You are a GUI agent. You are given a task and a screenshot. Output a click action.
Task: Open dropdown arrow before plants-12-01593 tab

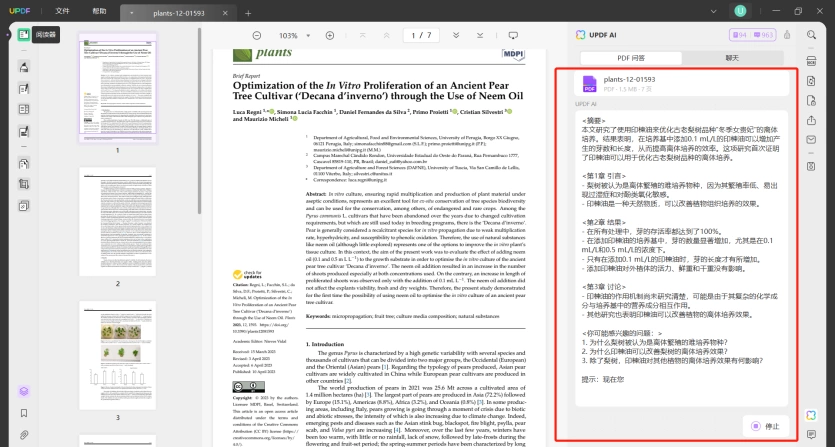click(x=132, y=13)
